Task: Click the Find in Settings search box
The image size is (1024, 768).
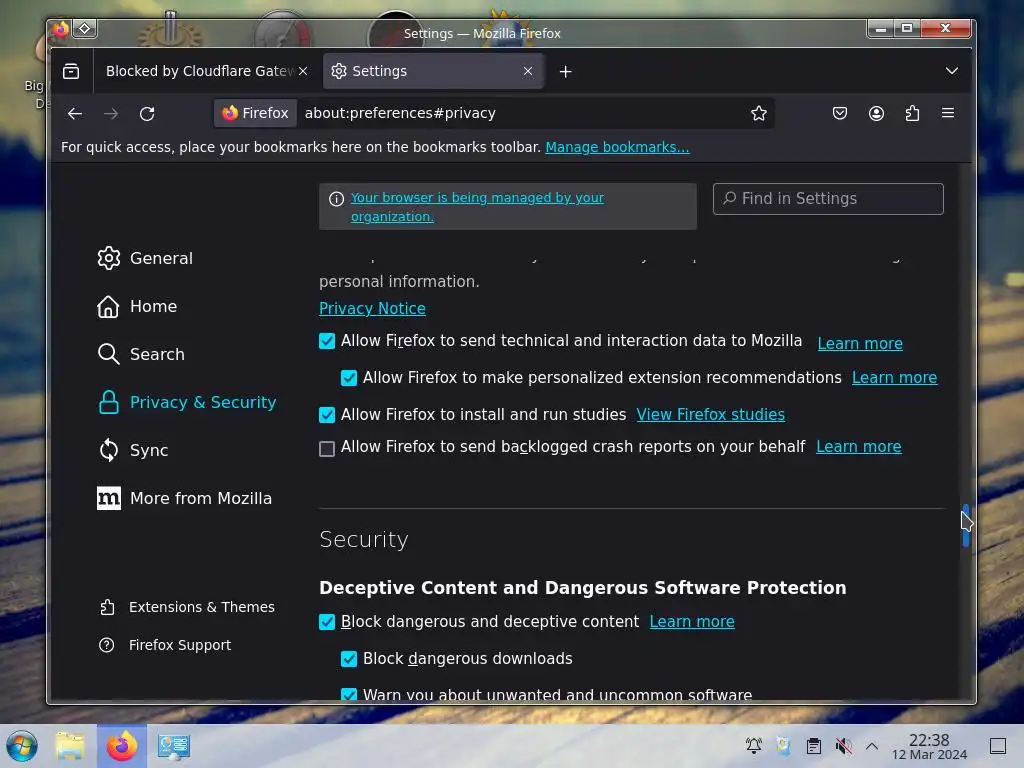Action: click(828, 199)
